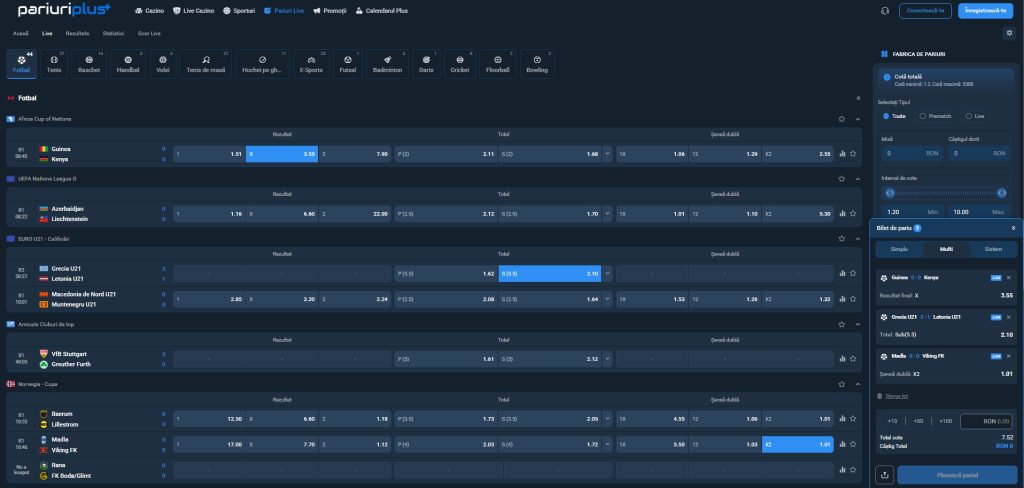Viewport: 1024px width, 488px height.
Task: Collapse the Fotbal section
Action: tap(858, 98)
